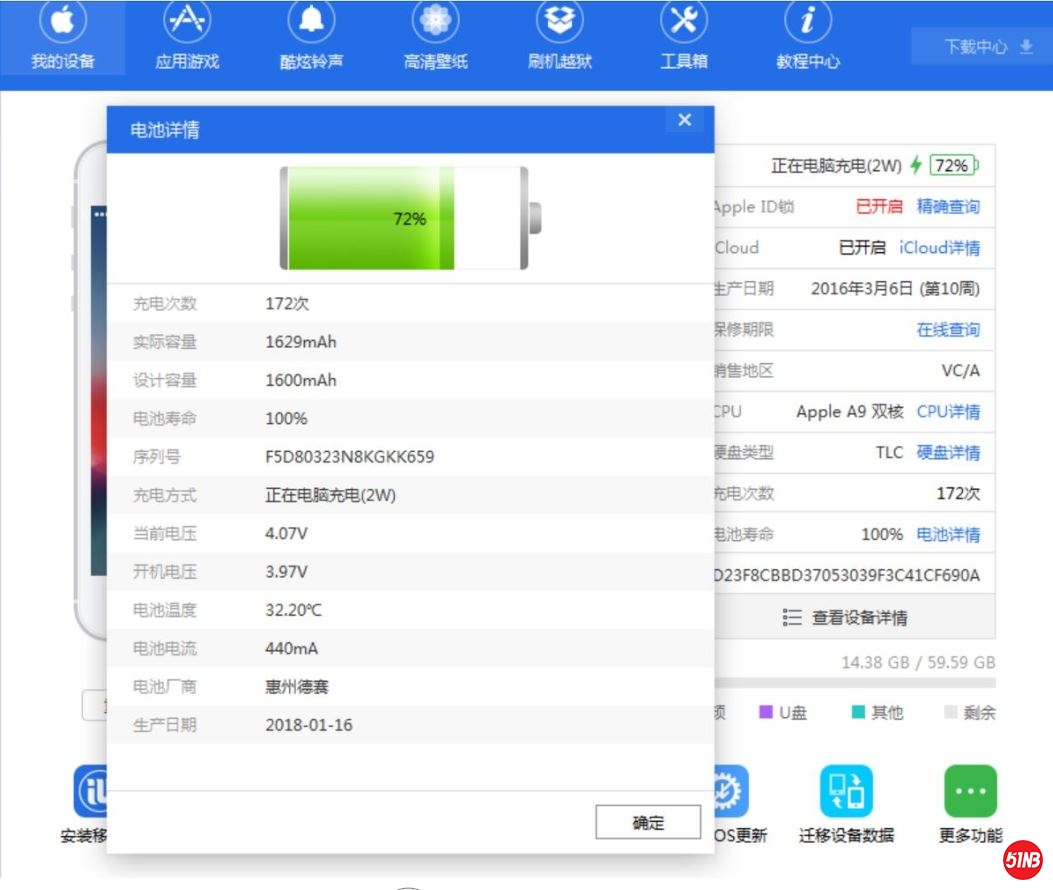Open 刷机越狱 Dropbox-style box icon
Viewport: 1053px width, 890px height.
tap(559, 22)
